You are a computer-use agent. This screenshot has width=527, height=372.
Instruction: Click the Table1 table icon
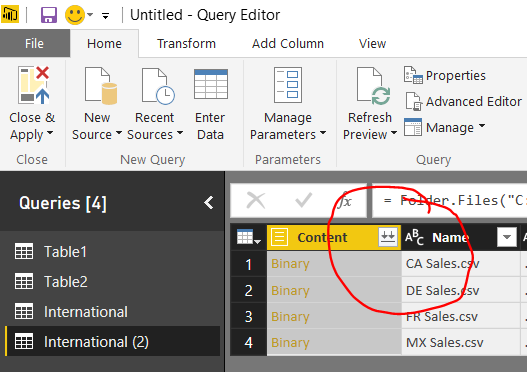24,251
